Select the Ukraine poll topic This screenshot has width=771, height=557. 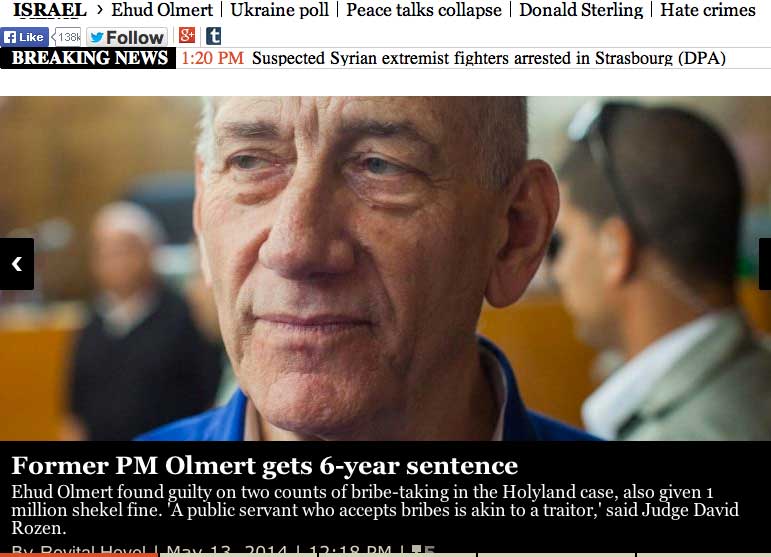279,10
